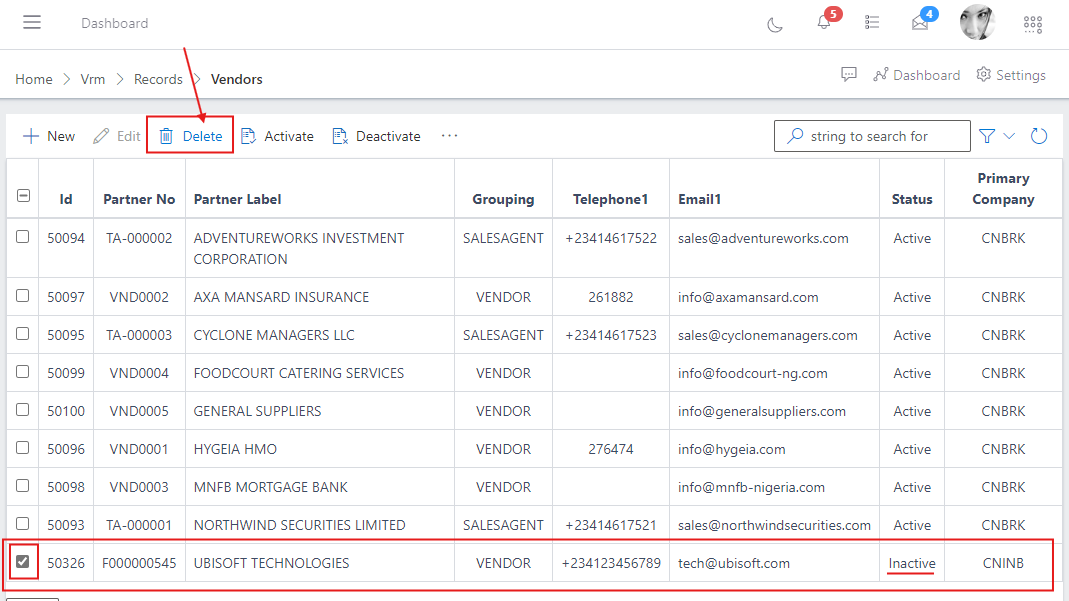
Task: Open Settings from the top right
Action: point(1011,74)
